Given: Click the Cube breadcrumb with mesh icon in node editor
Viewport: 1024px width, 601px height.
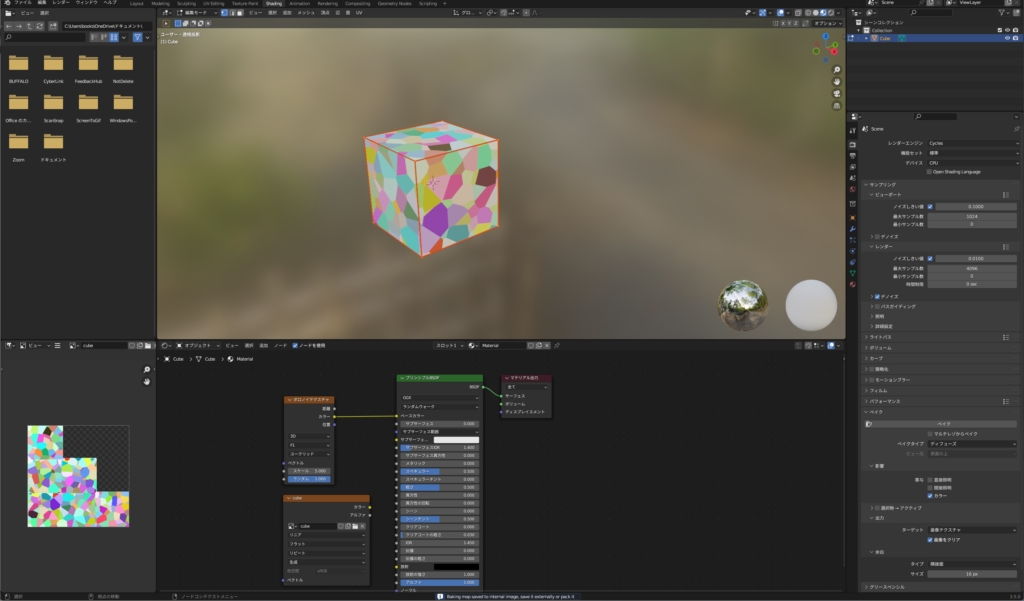Looking at the screenshot, I should click(206, 359).
